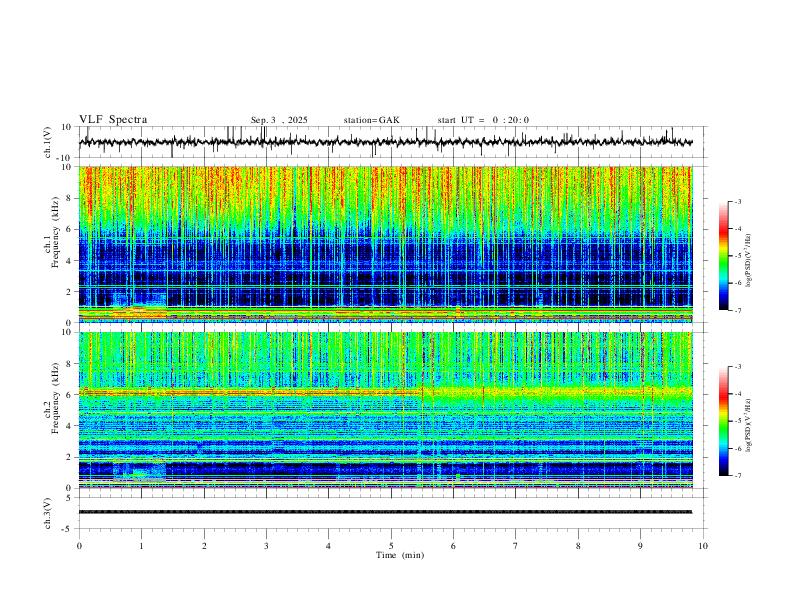This screenshot has width=792, height=612.
Task: Click the 'VLF Spectra' title text
Action: tap(113, 120)
